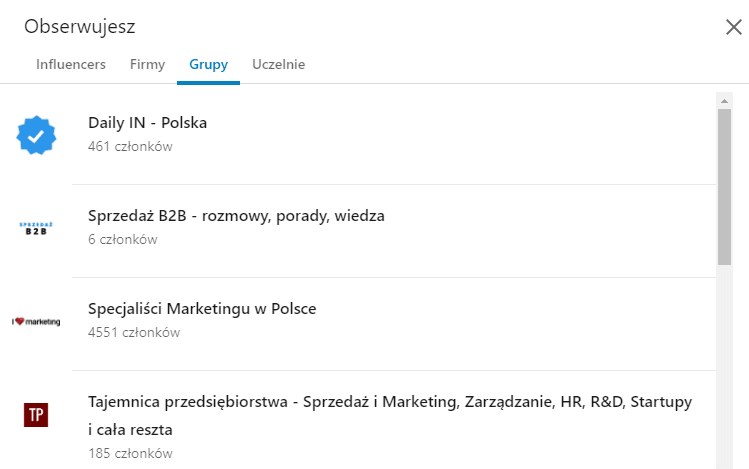
Task: Click the scrollbar track below the thumb
Action: point(724,367)
